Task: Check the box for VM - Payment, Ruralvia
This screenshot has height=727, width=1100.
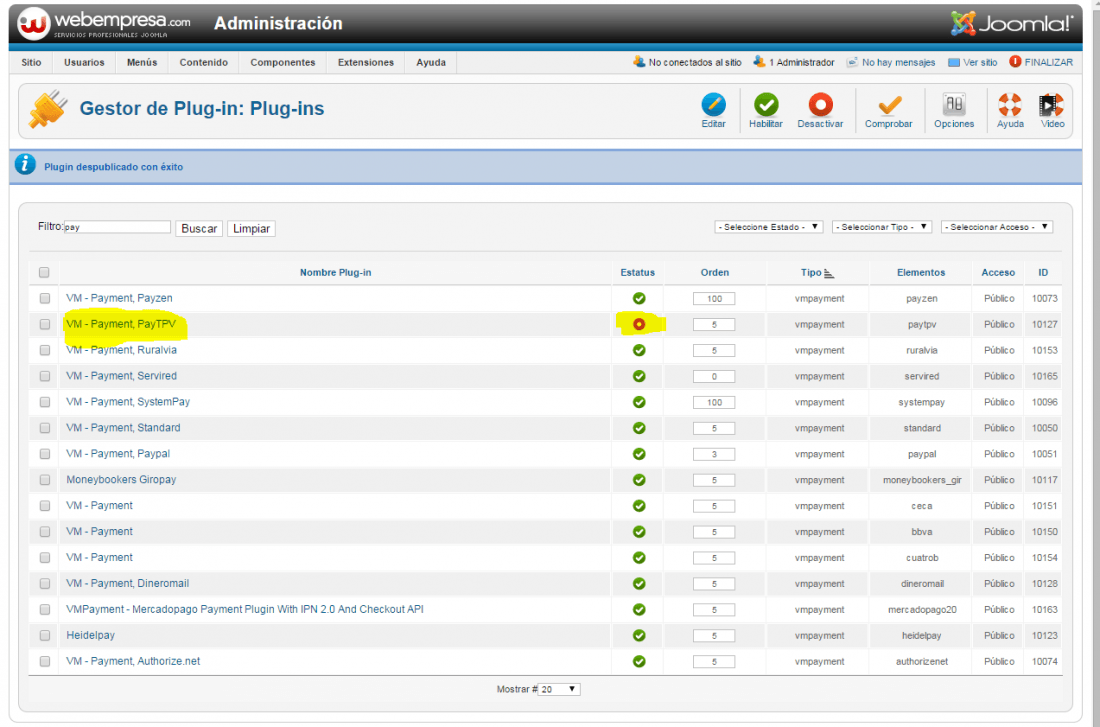Action: point(45,350)
